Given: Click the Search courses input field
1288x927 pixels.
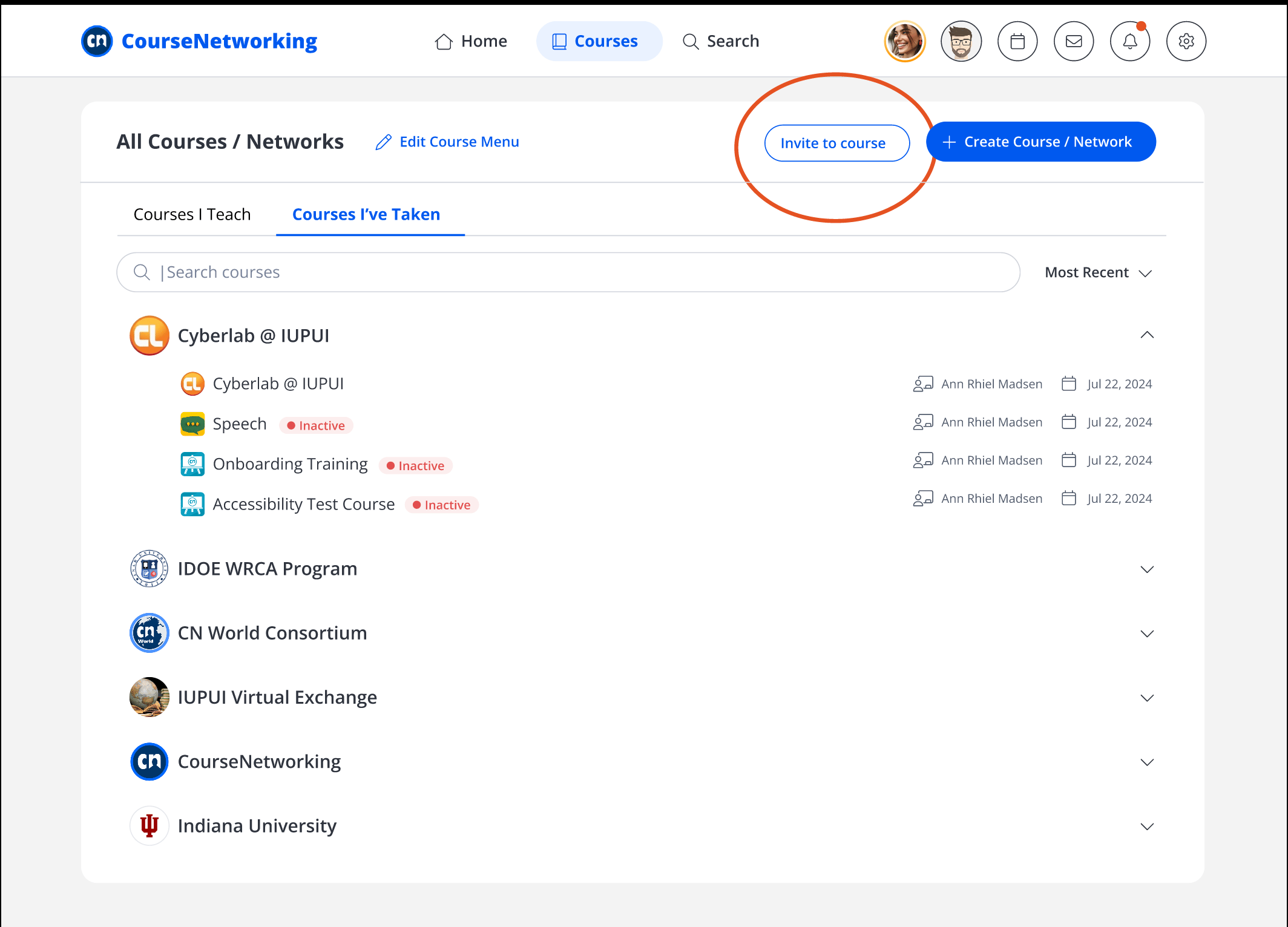Looking at the screenshot, I should click(x=568, y=272).
